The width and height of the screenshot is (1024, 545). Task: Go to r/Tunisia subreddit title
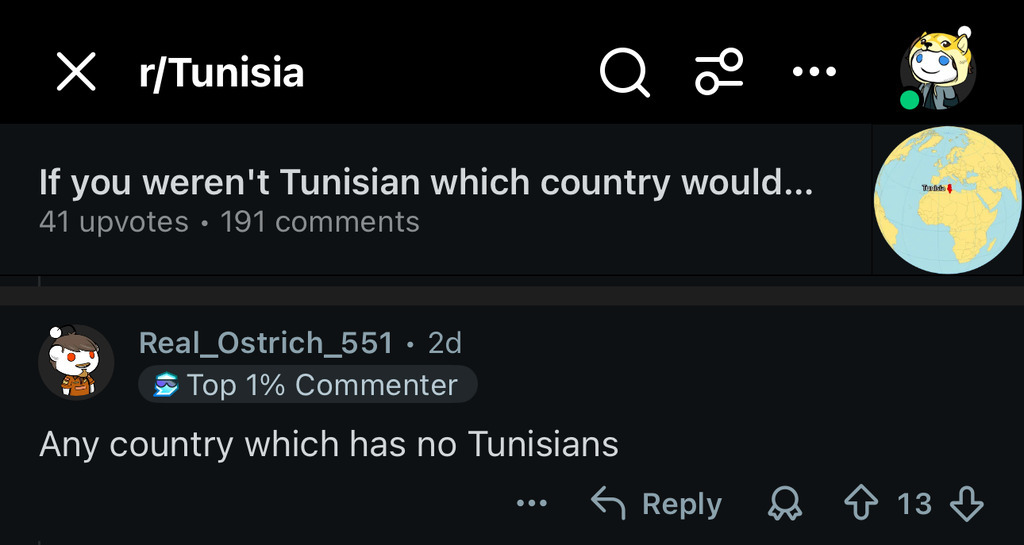(221, 72)
